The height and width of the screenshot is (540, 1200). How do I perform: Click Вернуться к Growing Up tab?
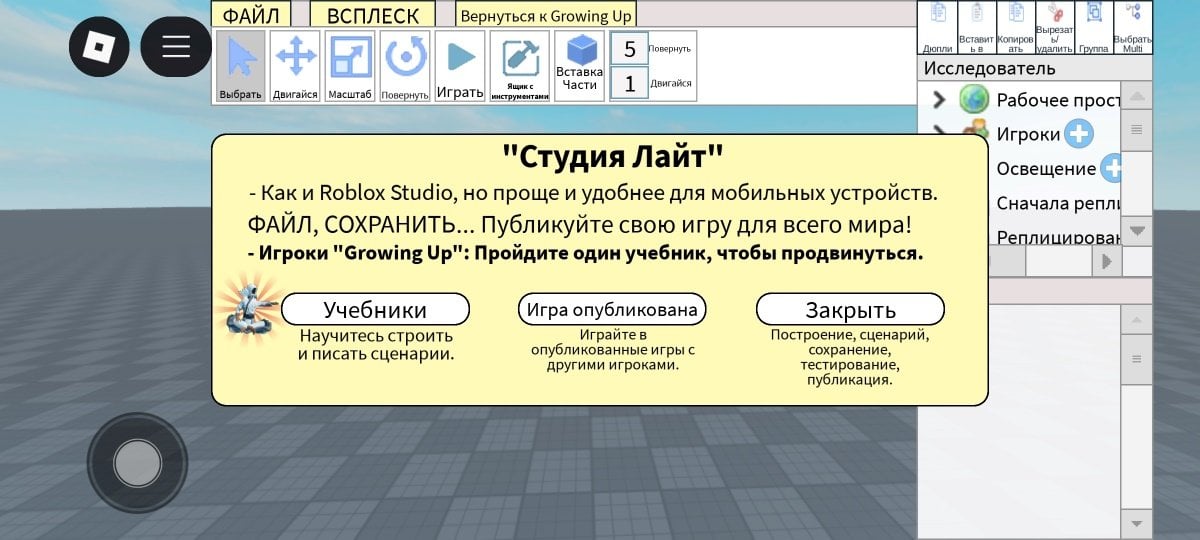coord(546,15)
